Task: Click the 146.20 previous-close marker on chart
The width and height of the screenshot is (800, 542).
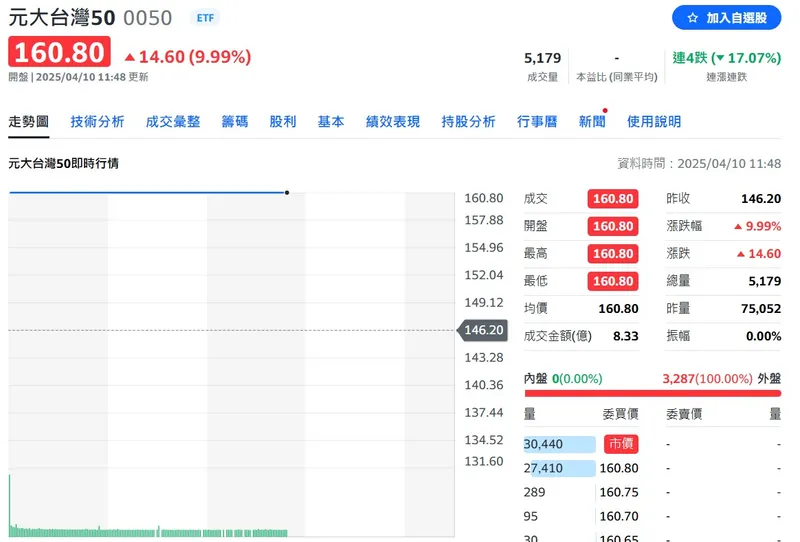Action: (x=483, y=330)
